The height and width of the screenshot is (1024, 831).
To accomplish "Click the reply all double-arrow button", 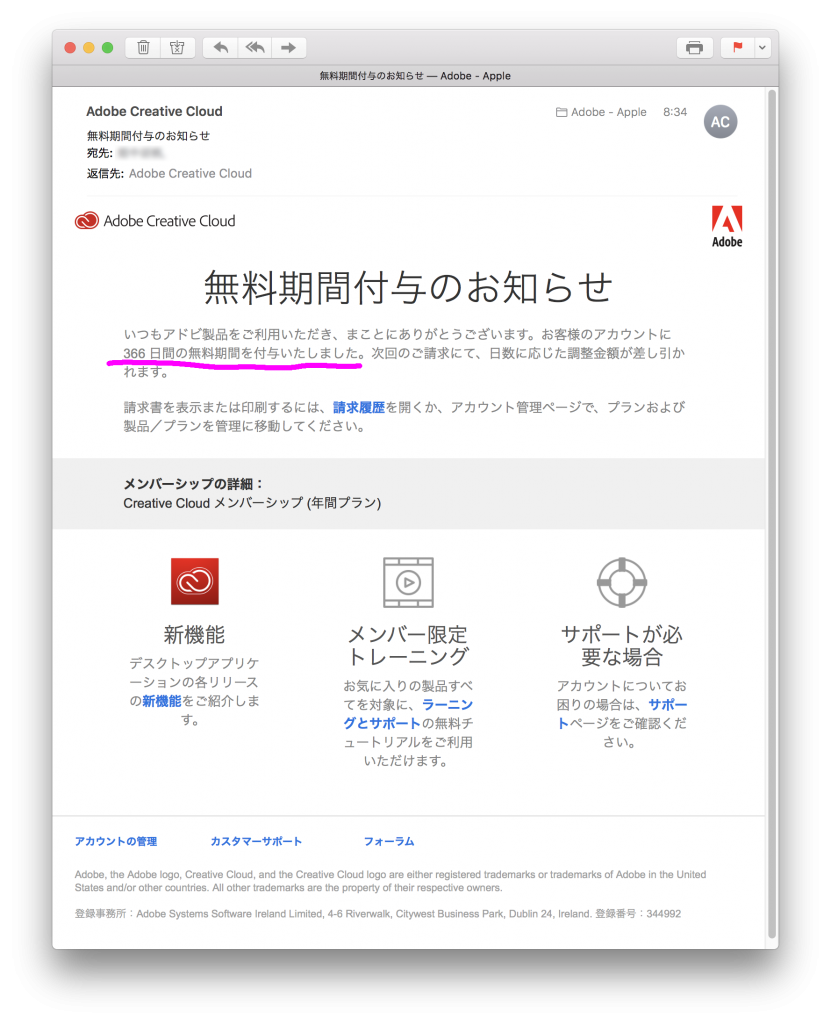I will (255, 48).
